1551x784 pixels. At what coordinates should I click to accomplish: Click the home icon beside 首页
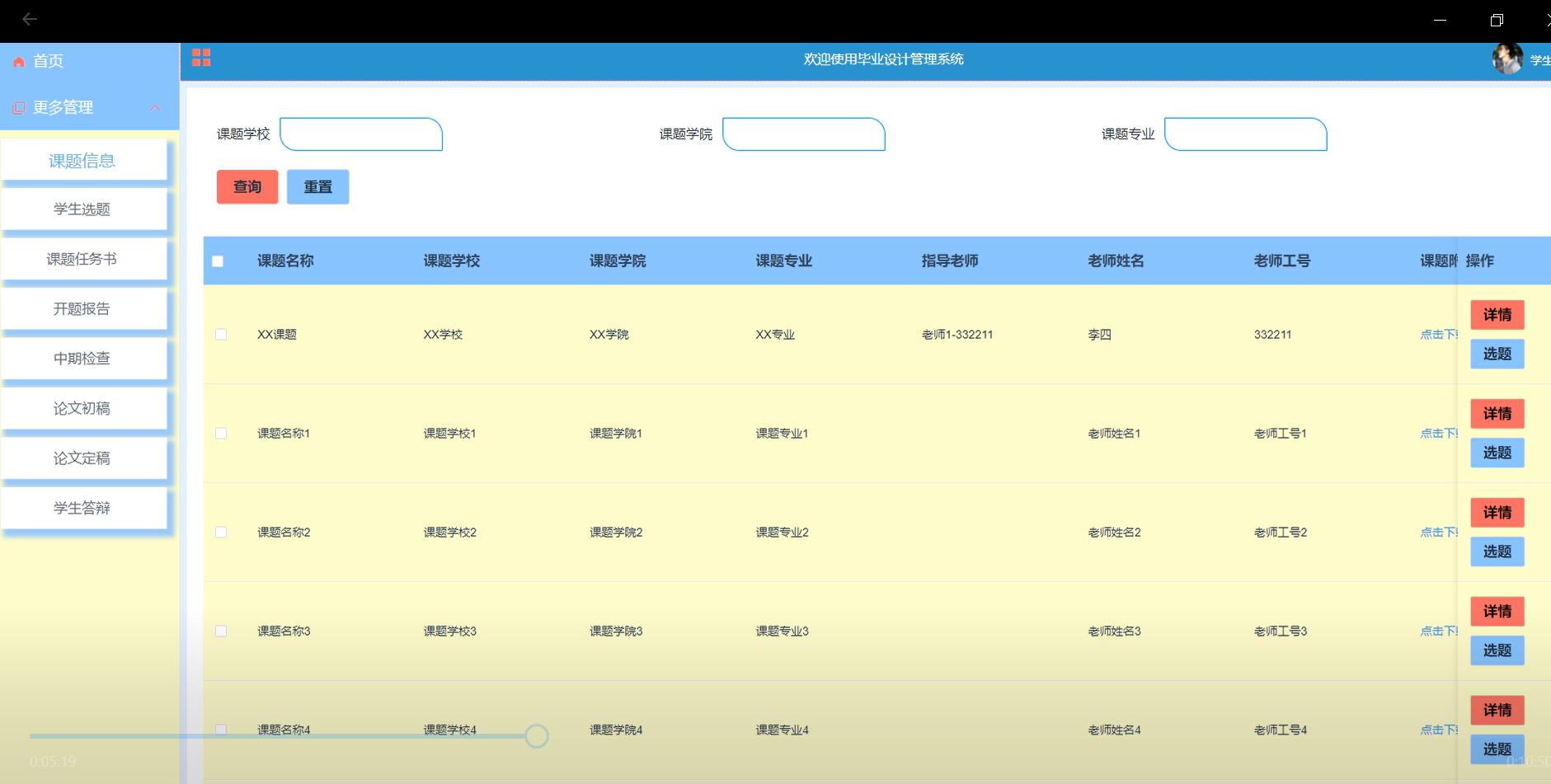(x=18, y=62)
